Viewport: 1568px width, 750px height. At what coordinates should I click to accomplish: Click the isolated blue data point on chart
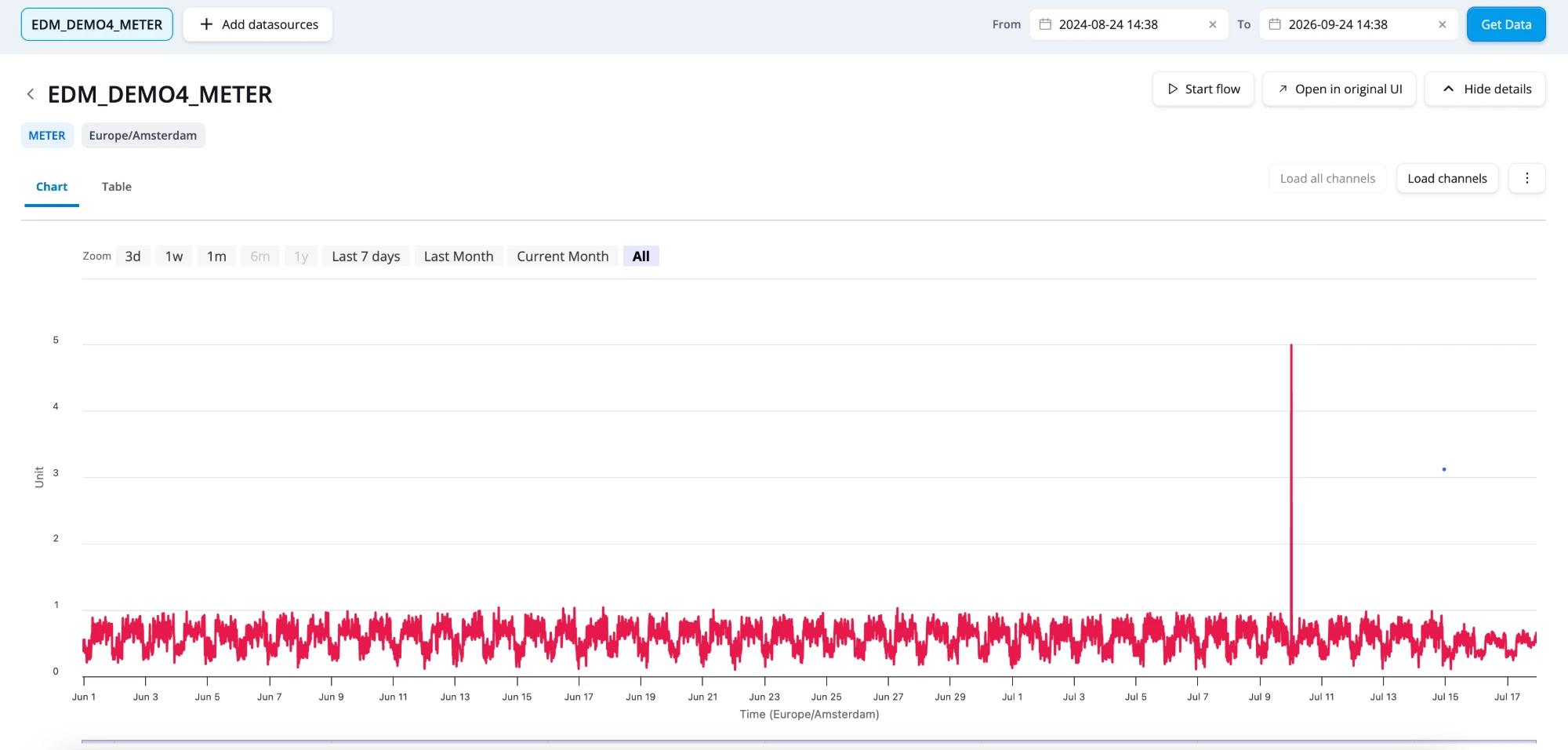pos(1444,469)
